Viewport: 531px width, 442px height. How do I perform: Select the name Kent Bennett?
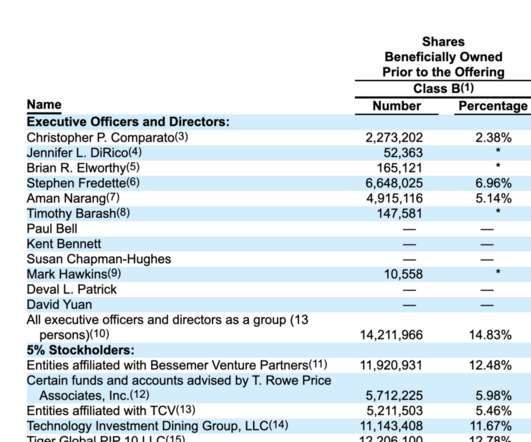tap(64, 244)
